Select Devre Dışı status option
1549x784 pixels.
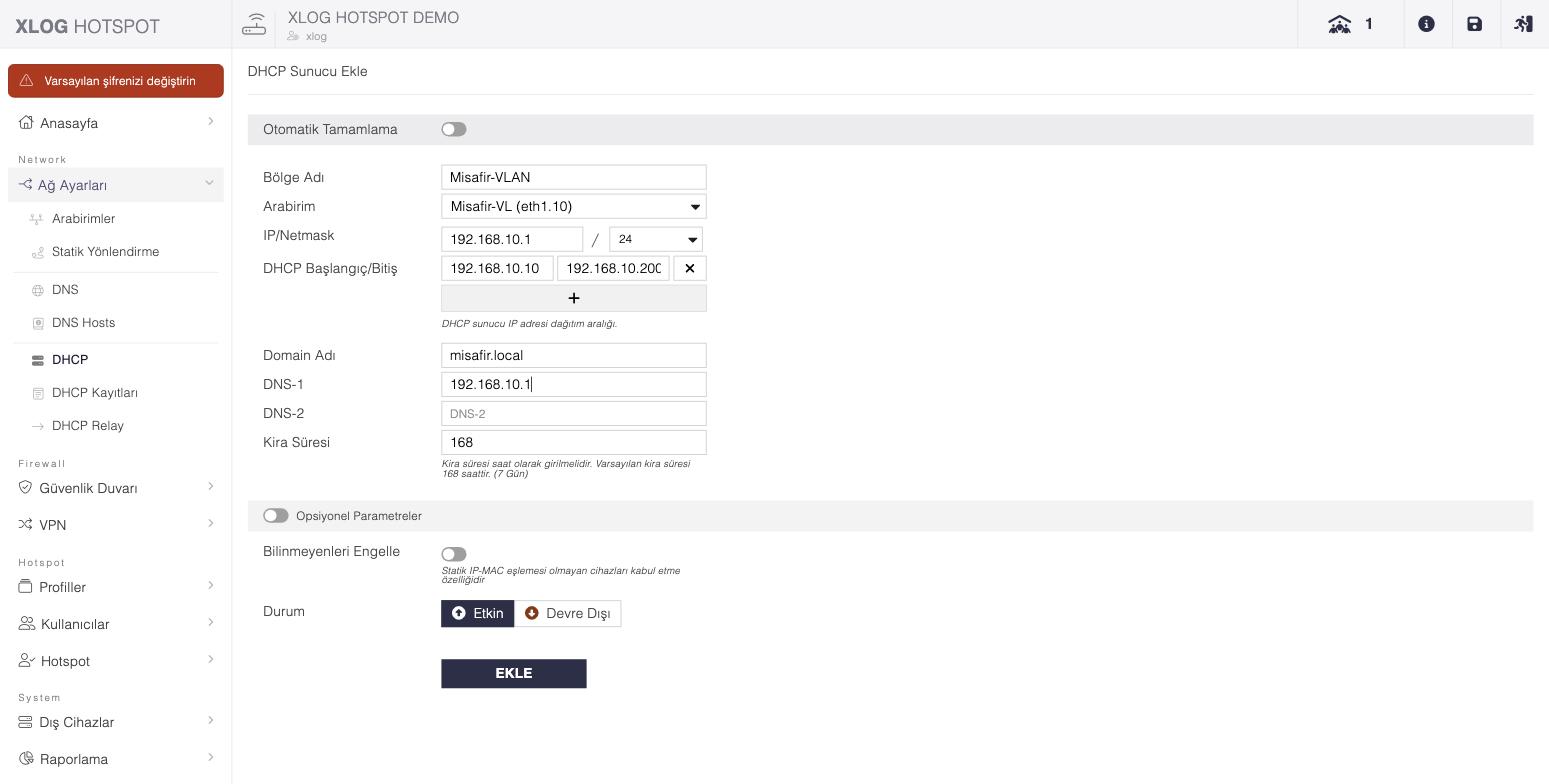coord(568,613)
